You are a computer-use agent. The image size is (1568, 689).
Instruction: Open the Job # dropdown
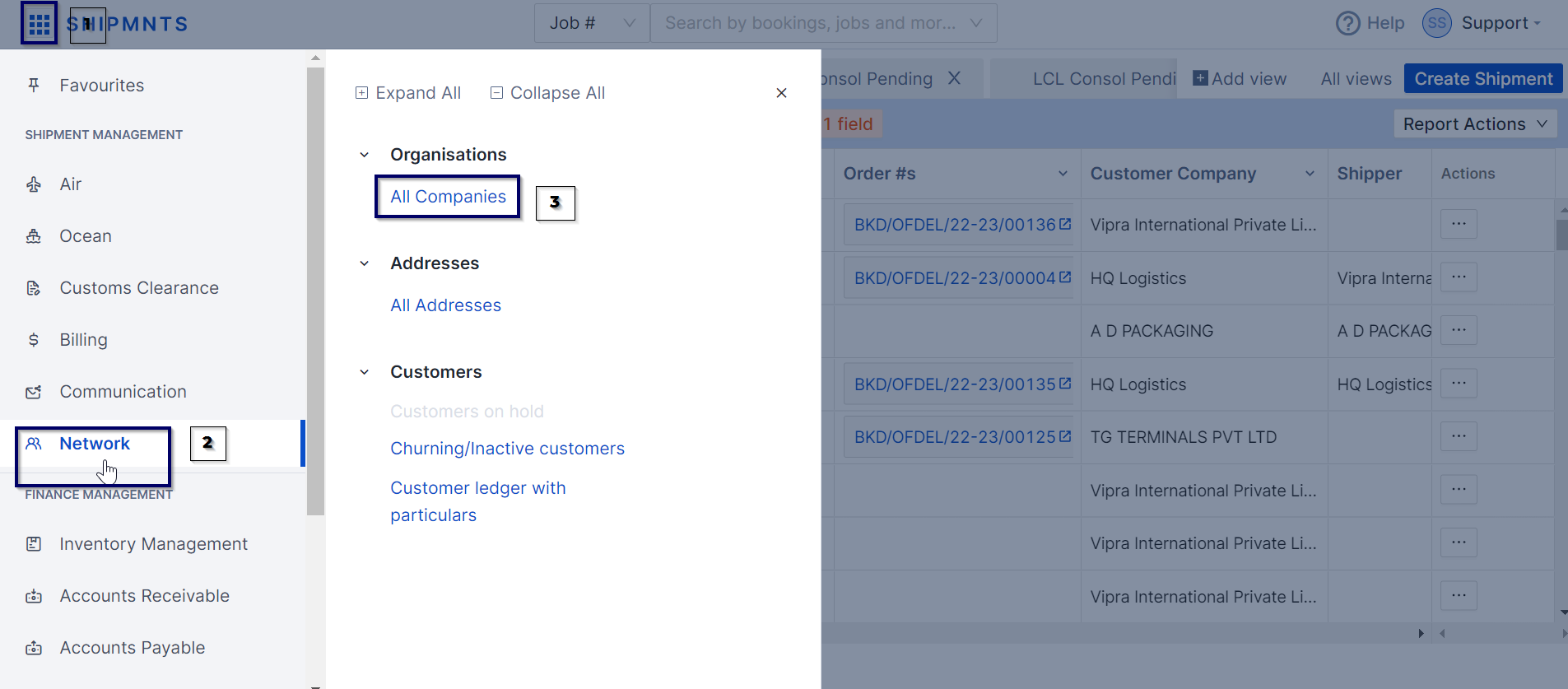pyautogui.click(x=593, y=23)
